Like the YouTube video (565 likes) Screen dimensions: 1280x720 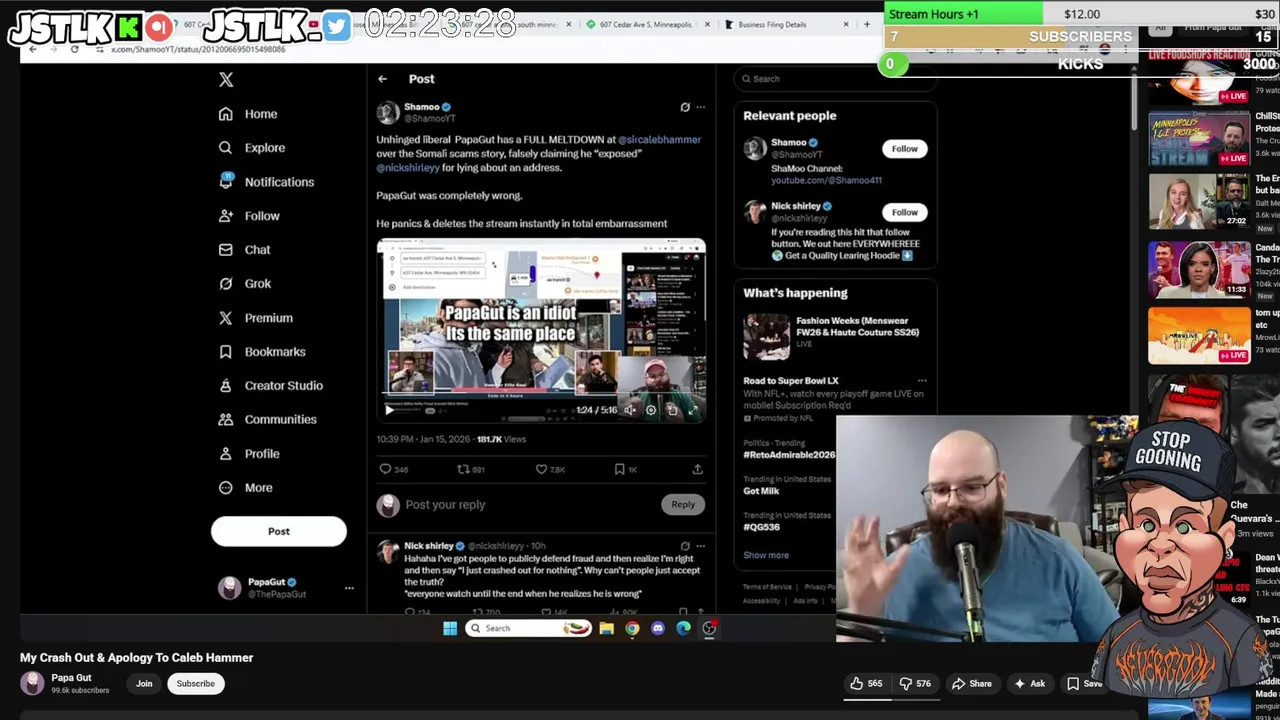click(x=866, y=684)
